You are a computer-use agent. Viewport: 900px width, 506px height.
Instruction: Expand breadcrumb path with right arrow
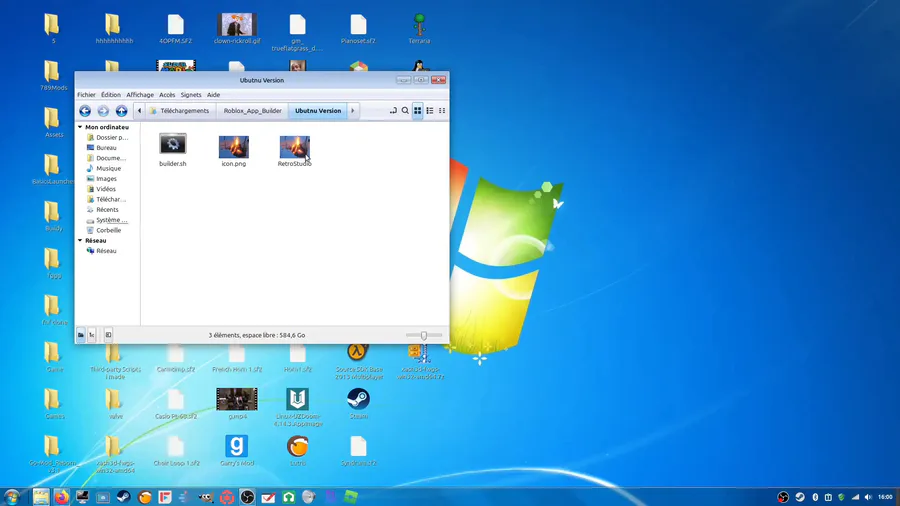(x=352, y=111)
